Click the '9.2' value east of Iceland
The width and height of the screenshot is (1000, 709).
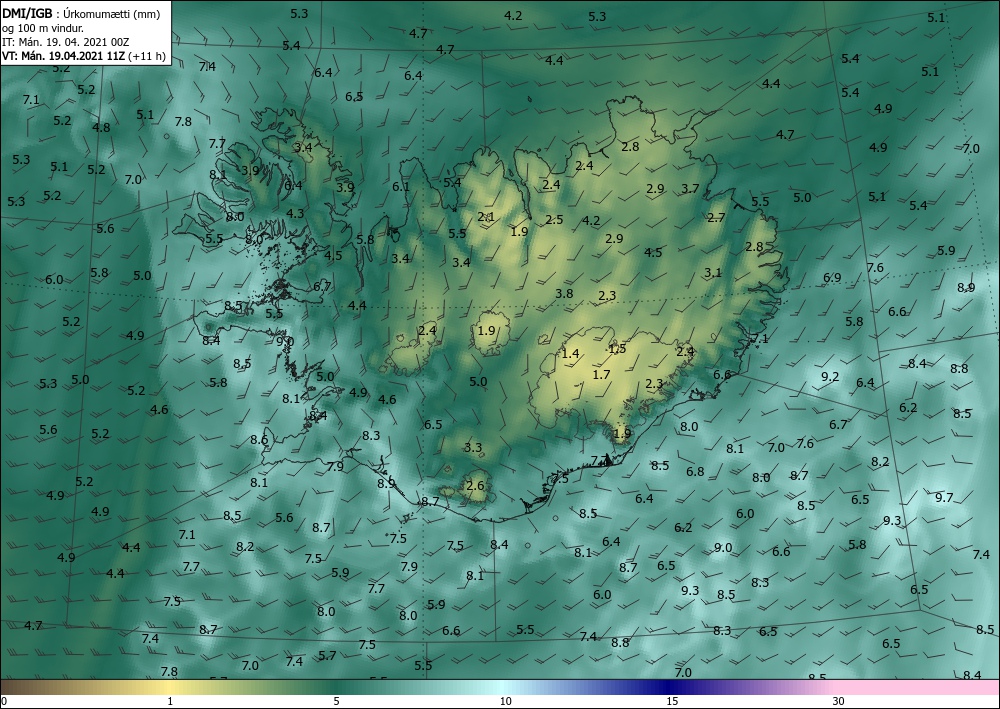point(830,377)
